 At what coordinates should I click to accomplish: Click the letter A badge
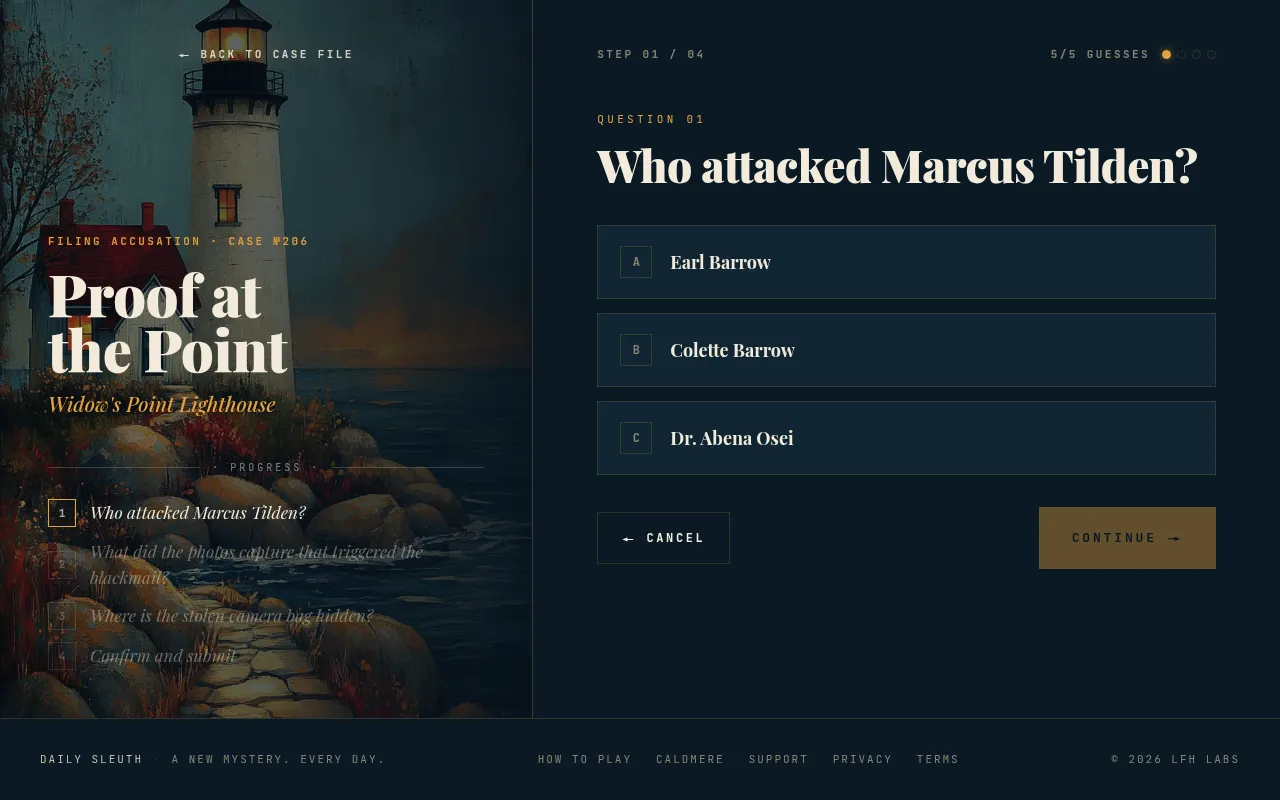(636, 262)
